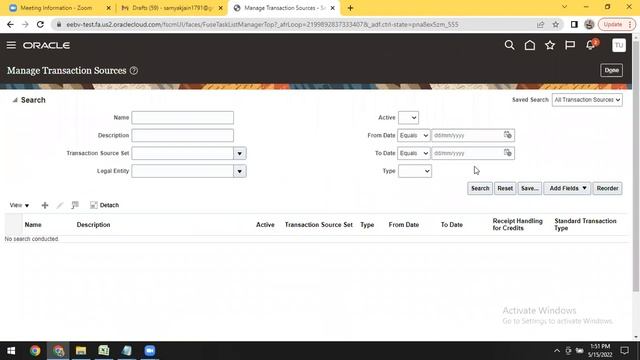Image resolution: width=640 pixels, height=360 pixels.
Task: Open the notifications bell
Action: tap(590, 45)
